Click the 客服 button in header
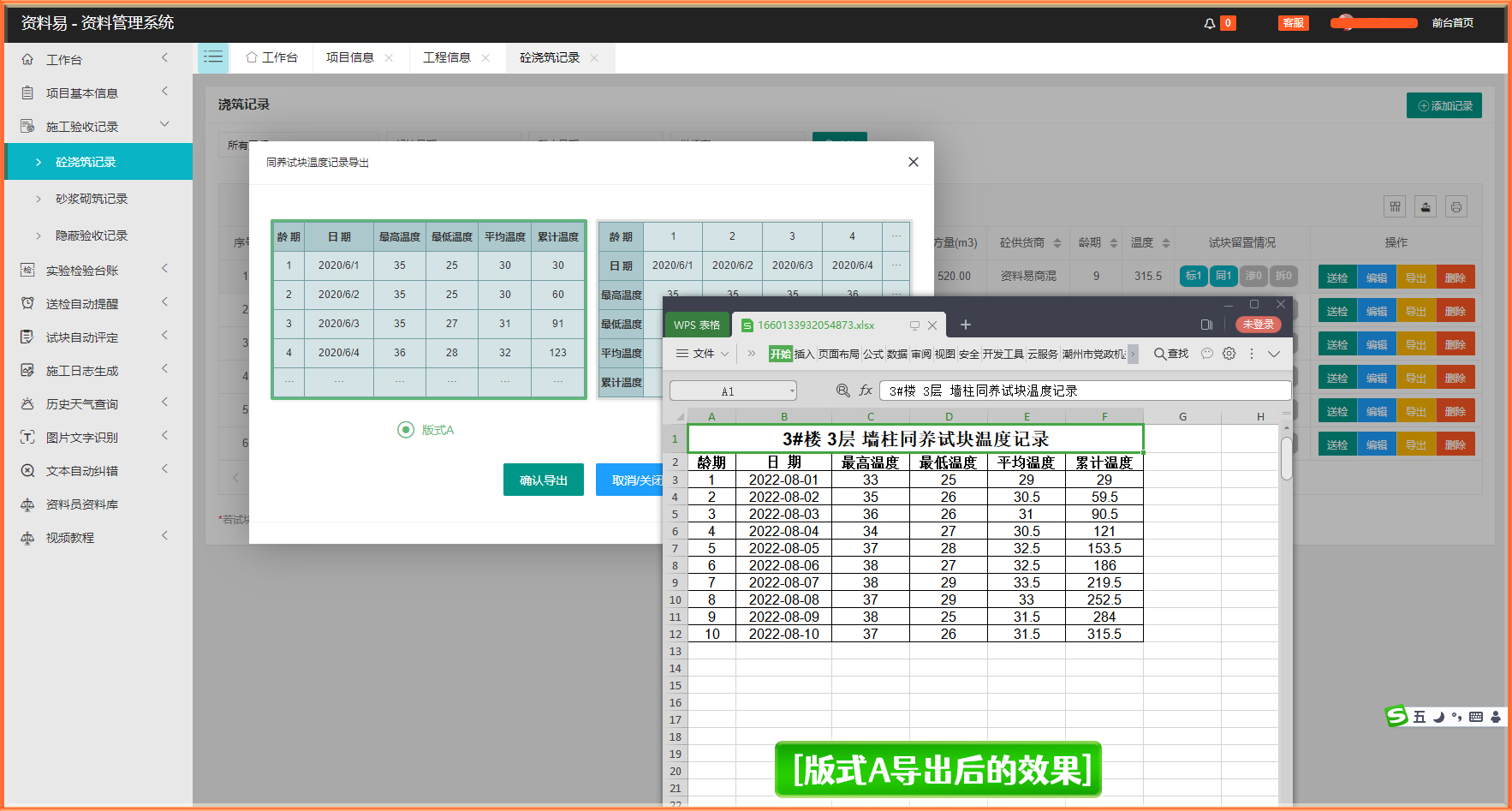 coord(1293,23)
